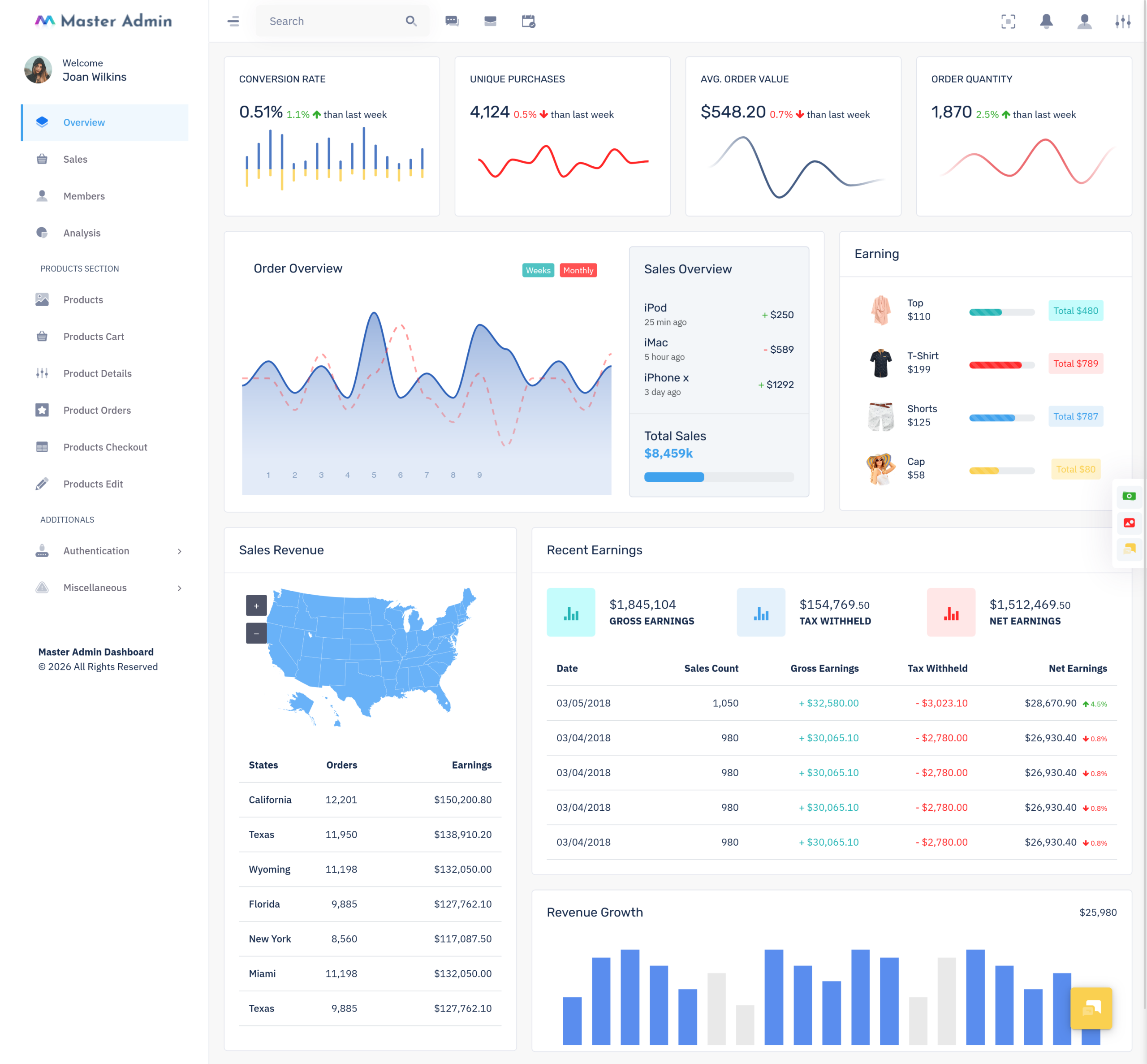Click the Tax Withheld chart icon
Viewport: 1147px width, 1064px height.
(761, 612)
